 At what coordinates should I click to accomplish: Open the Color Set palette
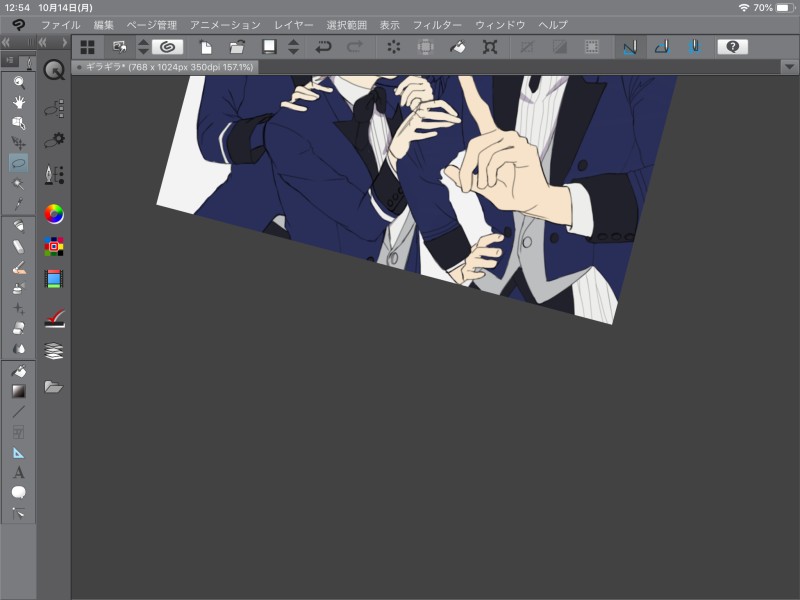coord(54,246)
